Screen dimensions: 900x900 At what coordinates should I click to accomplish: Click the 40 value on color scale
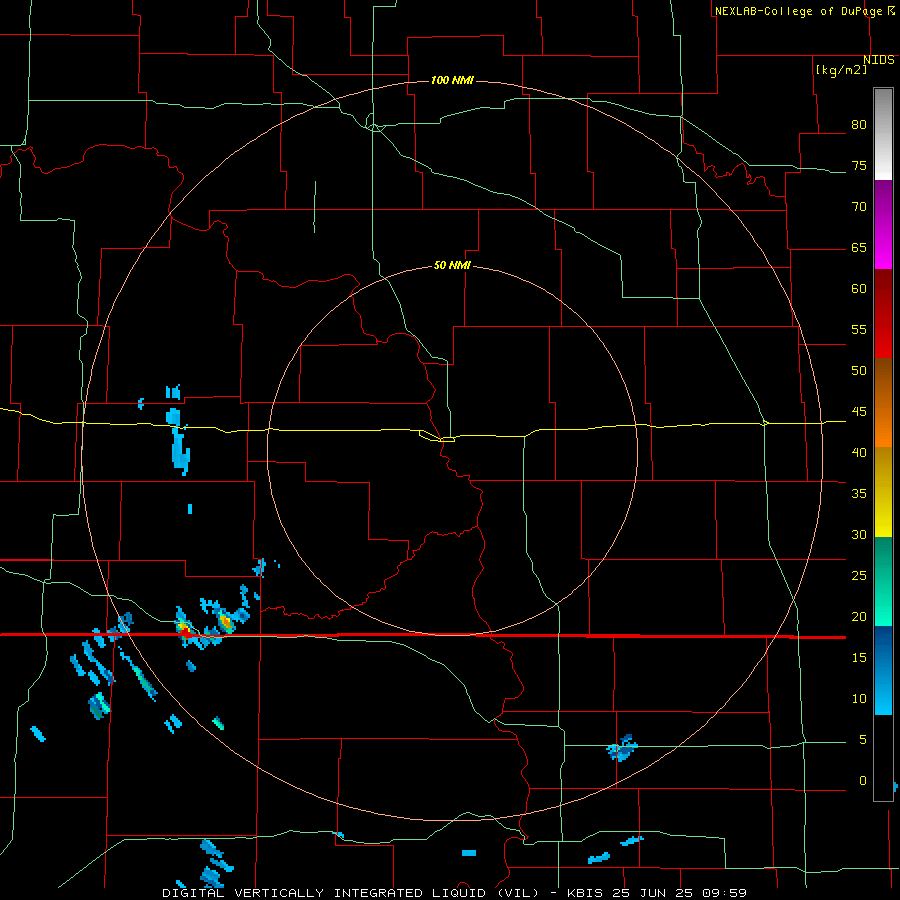[859, 452]
